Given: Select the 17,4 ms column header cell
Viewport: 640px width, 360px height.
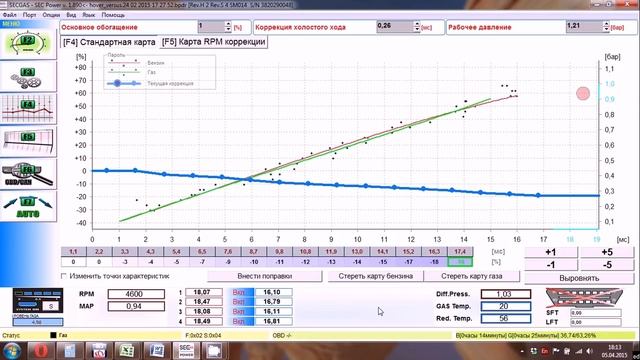Looking at the screenshot, I should coord(460,252).
